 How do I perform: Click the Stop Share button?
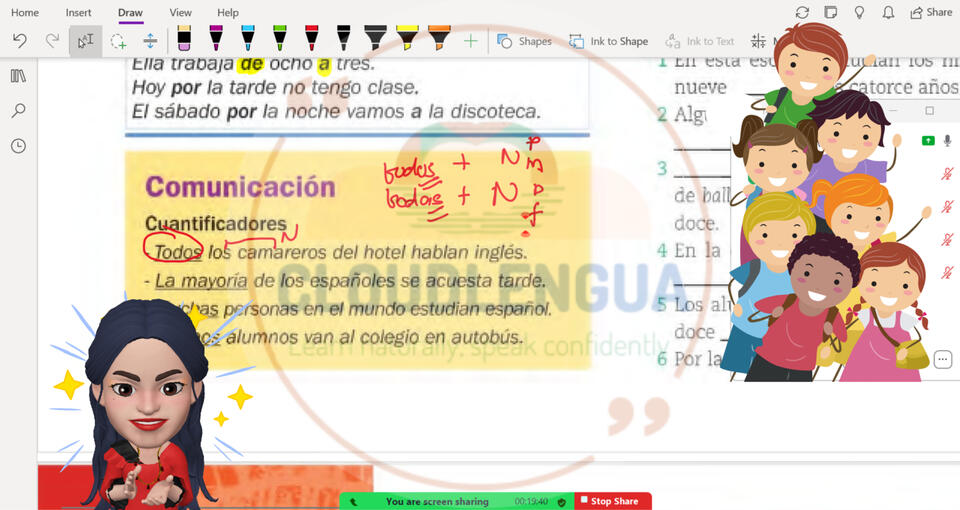tap(613, 501)
